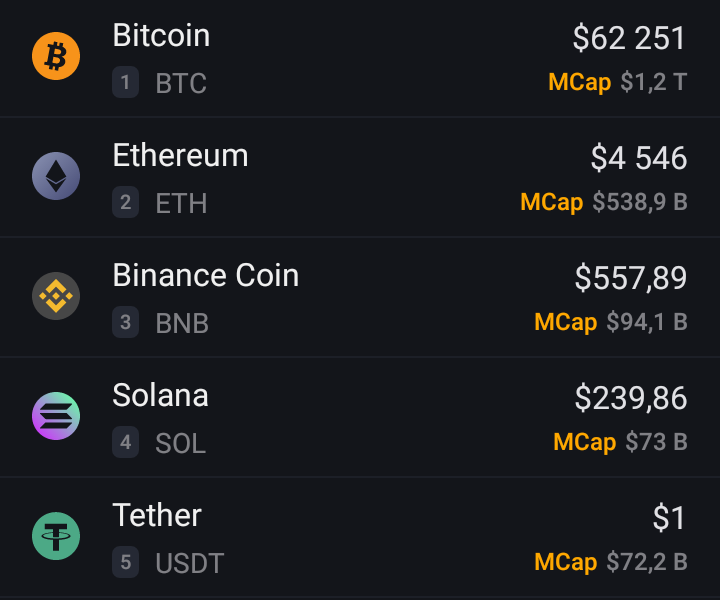This screenshot has height=600, width=720.
Task: Click Ethereum price $4 546
Action: [639, 157]
